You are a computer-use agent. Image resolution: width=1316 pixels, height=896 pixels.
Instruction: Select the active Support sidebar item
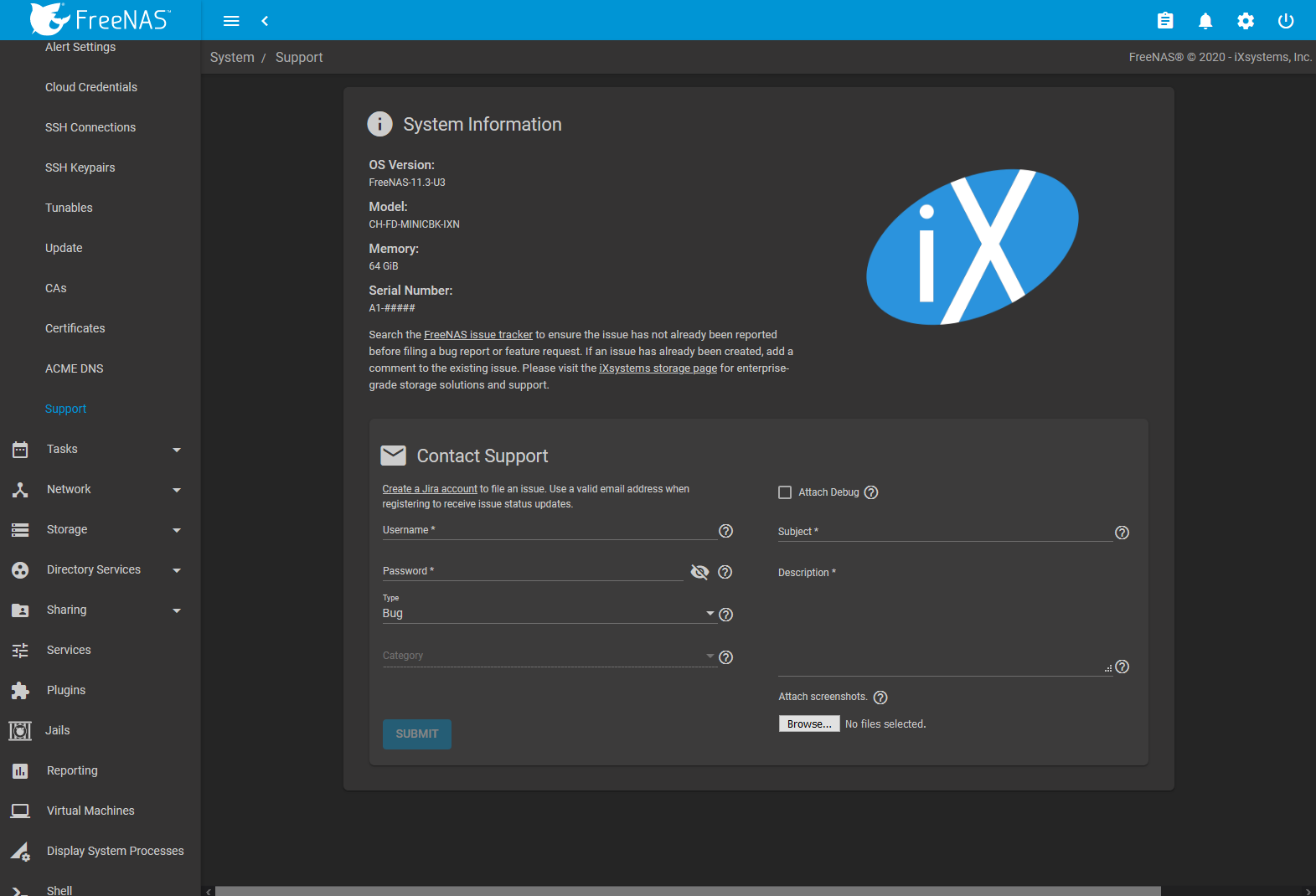(65, 409)
